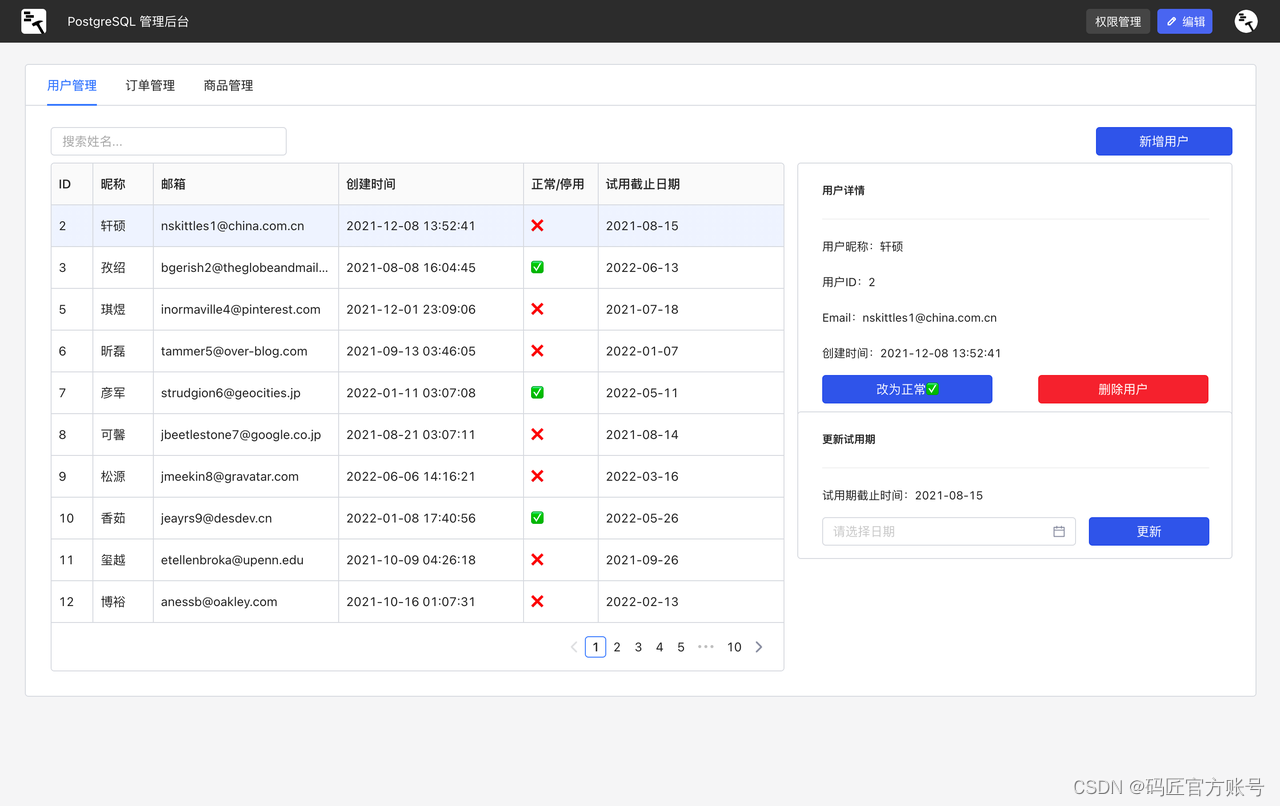Viewport: 1280px width, 806px height.
Task: Open the 请选择日期 date picker field
Action: tap(949, 531)
